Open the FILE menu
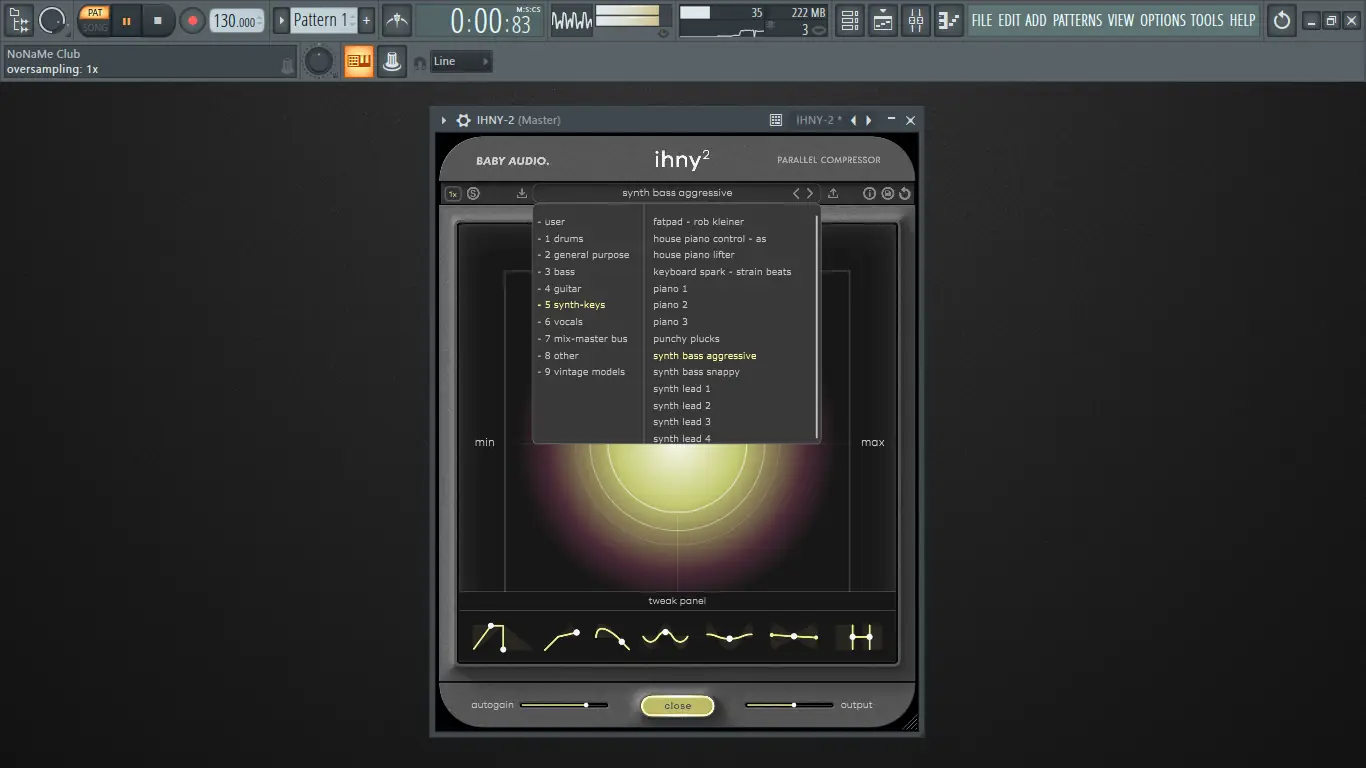 coord(982,20)
